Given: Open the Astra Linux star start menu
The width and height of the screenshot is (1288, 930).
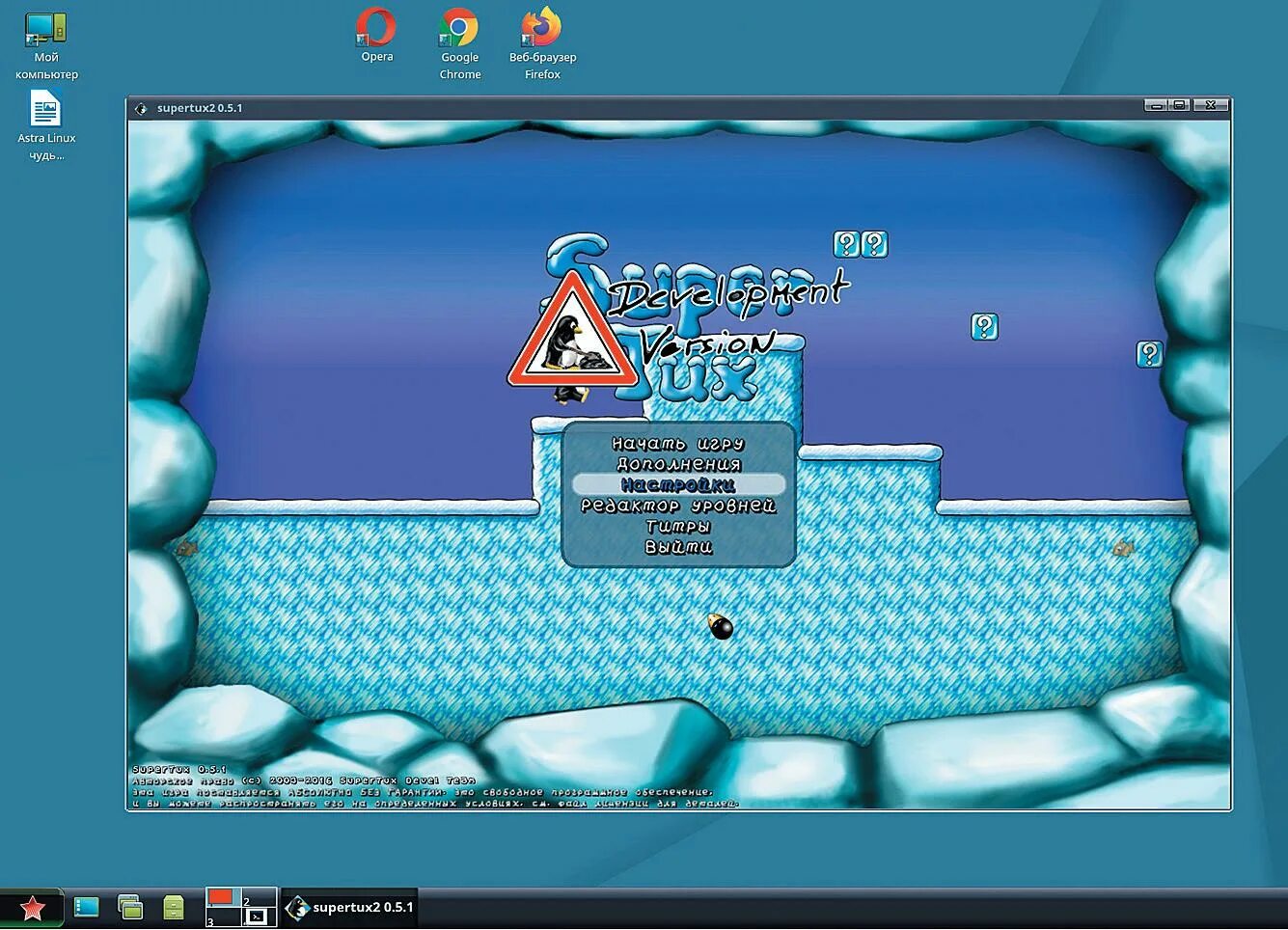Looking at the screenshot, I should 32,908.
